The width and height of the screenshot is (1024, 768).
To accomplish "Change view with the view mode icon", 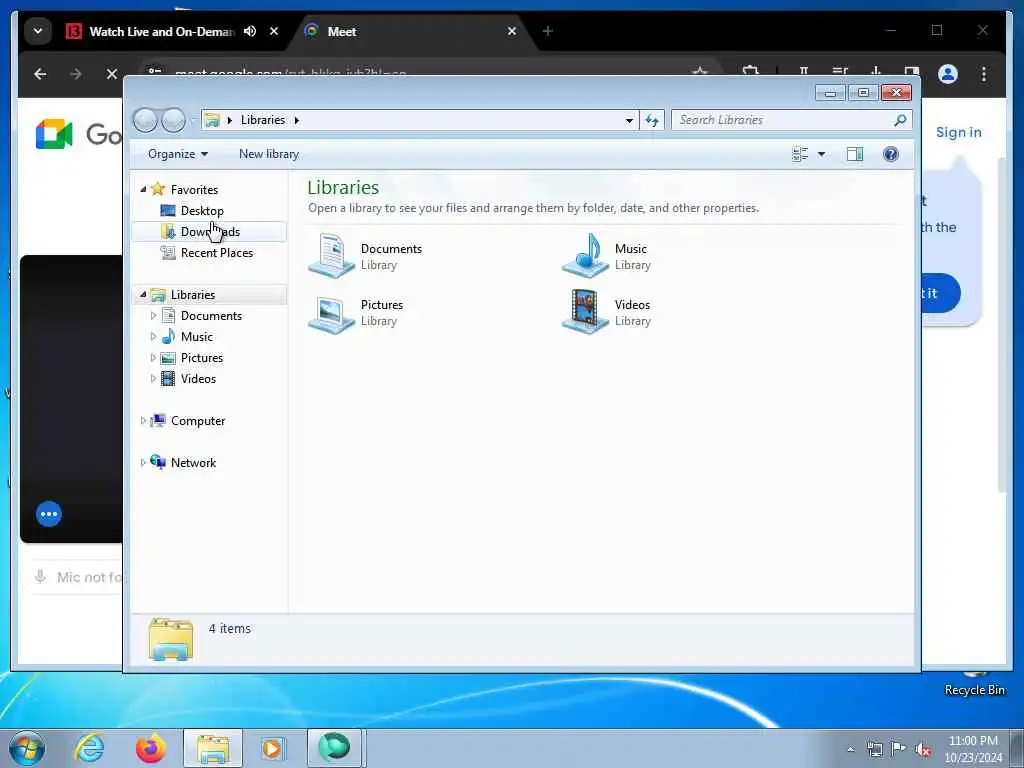I will pyautogui.click(x=800, y=154).
